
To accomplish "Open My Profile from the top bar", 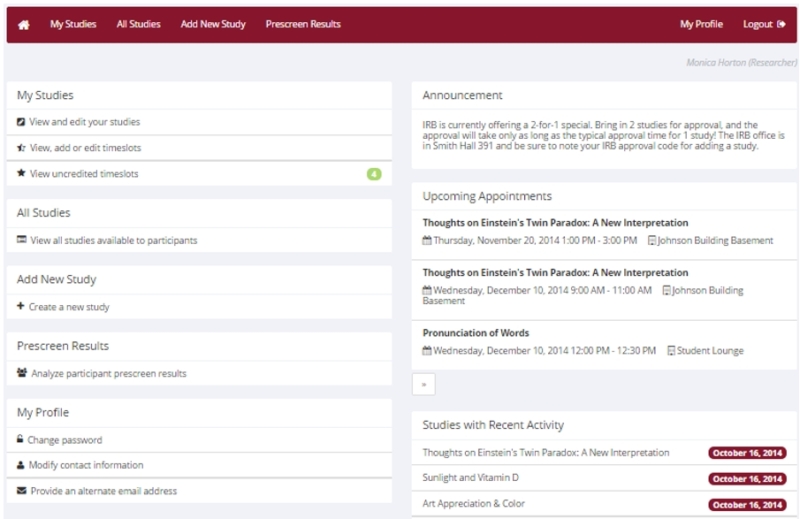I will [x=700, y=24].
